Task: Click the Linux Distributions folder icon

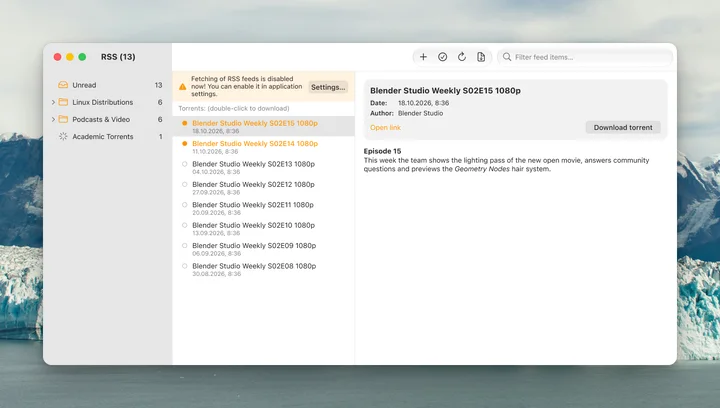Action: 63,102
